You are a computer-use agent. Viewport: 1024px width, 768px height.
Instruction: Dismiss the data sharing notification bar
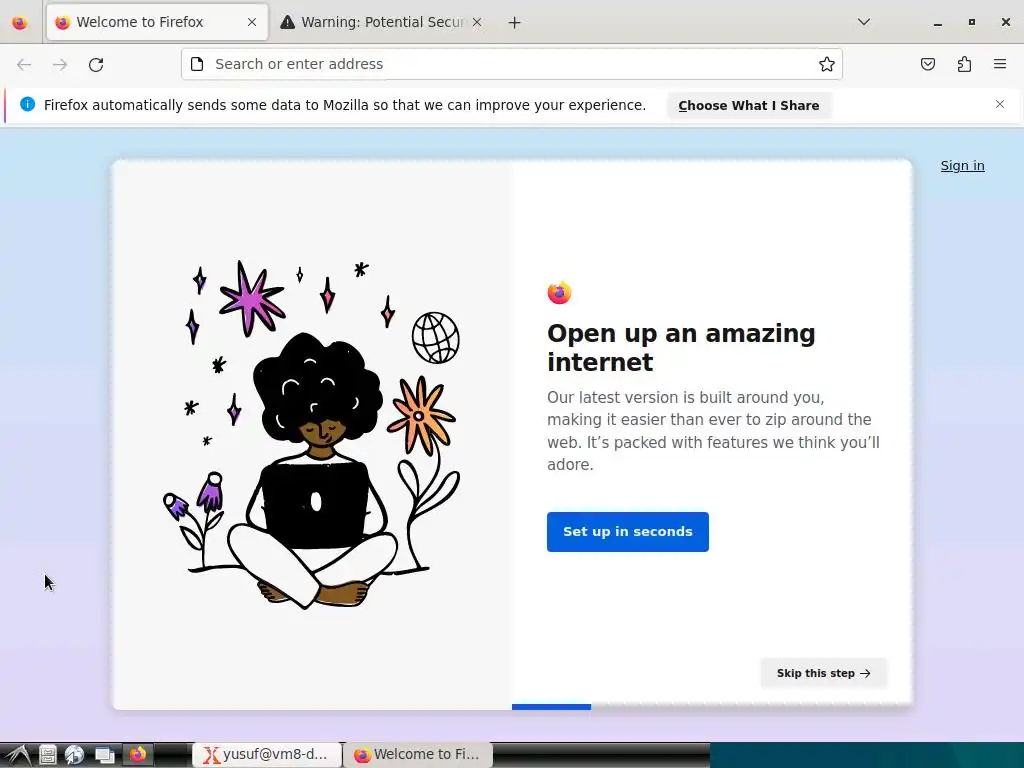[x=1000, y=104]
